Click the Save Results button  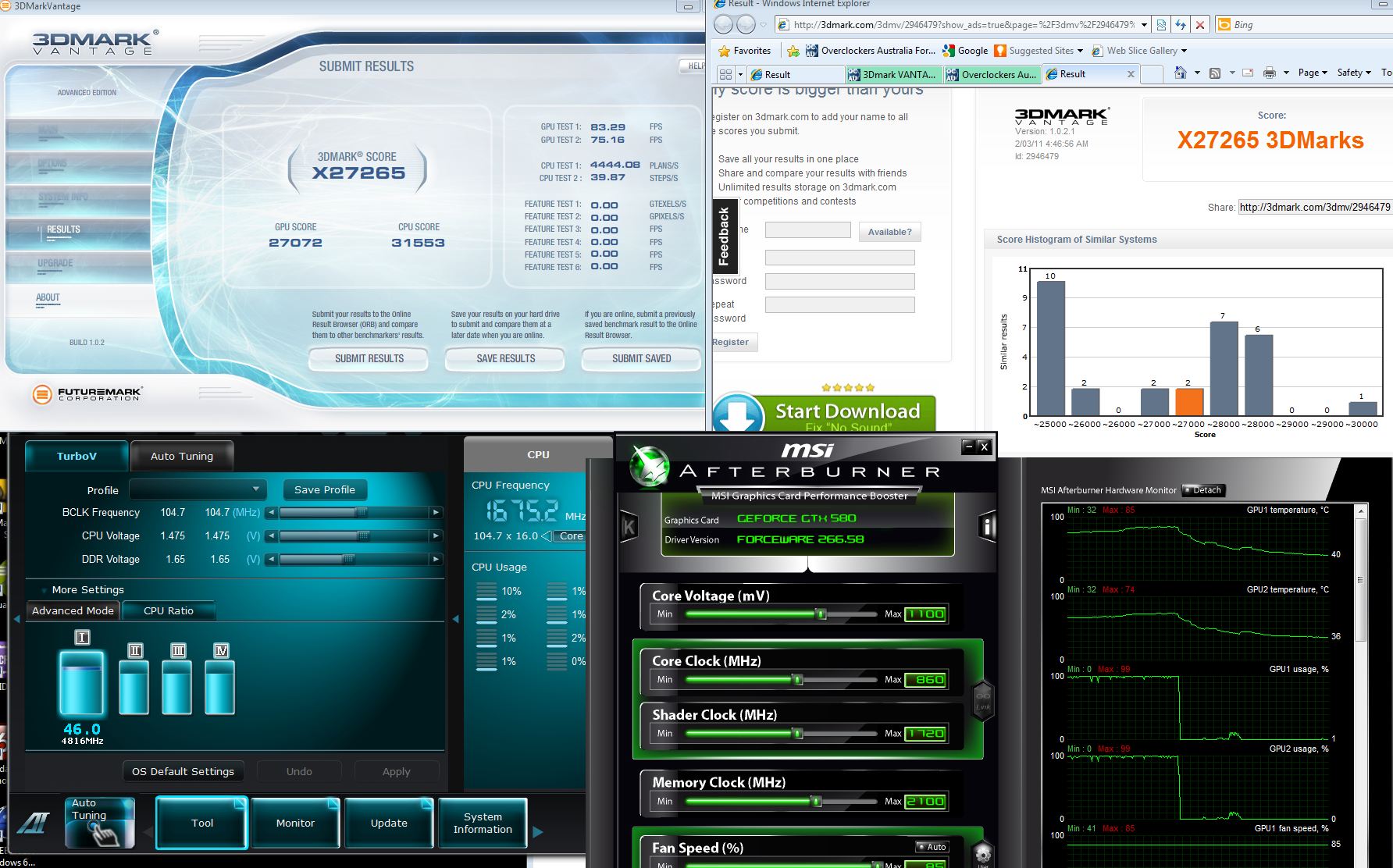[x=505, y=358]
